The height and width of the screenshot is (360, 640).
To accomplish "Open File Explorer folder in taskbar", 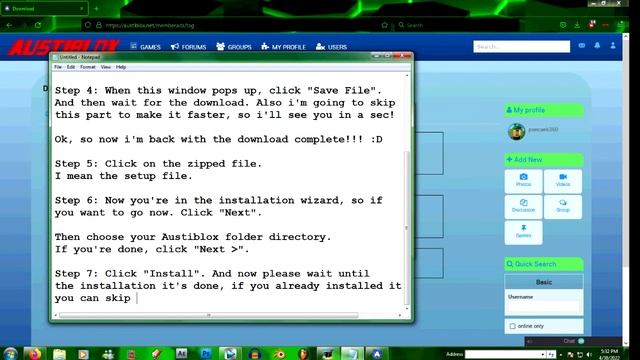I will point(59,353).
